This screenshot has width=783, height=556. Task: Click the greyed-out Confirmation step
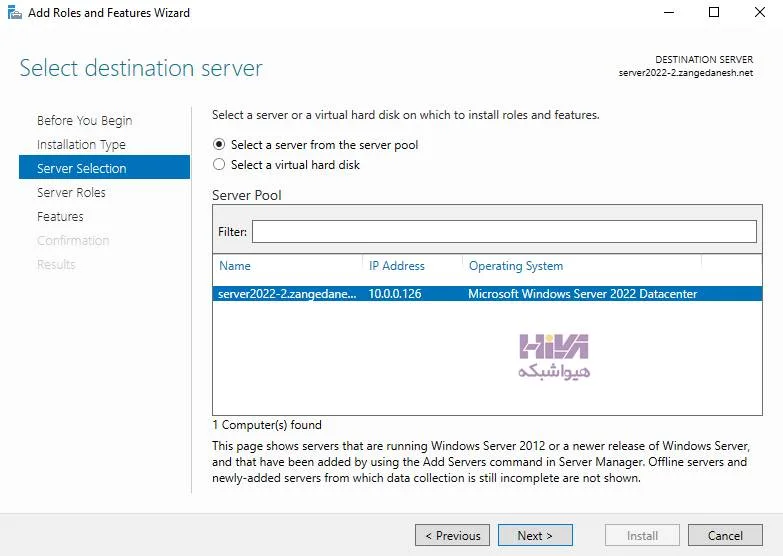coord(73,240)
